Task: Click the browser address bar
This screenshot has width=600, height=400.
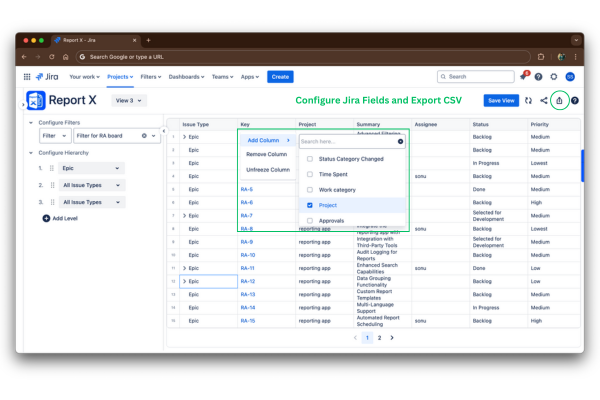Action: pos(303,57)
